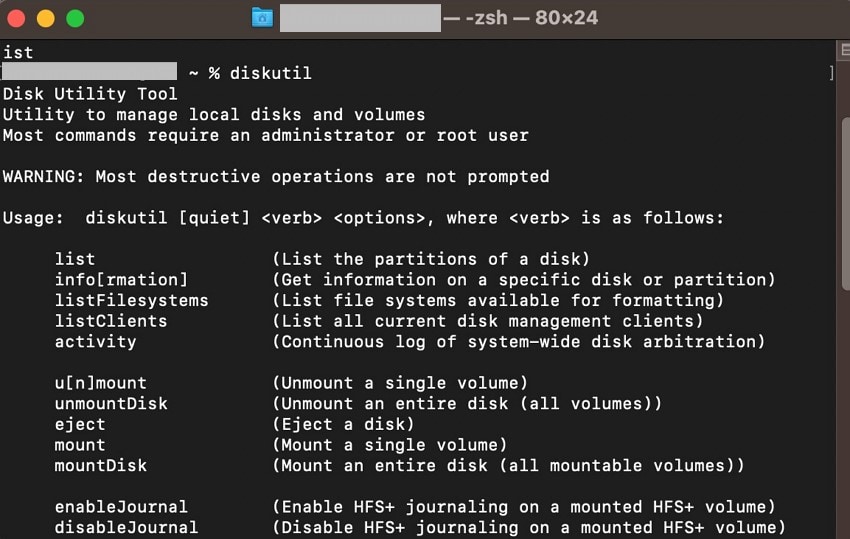
Task: Click the "u[n]mount" verb entry
Action: point(100,383)
